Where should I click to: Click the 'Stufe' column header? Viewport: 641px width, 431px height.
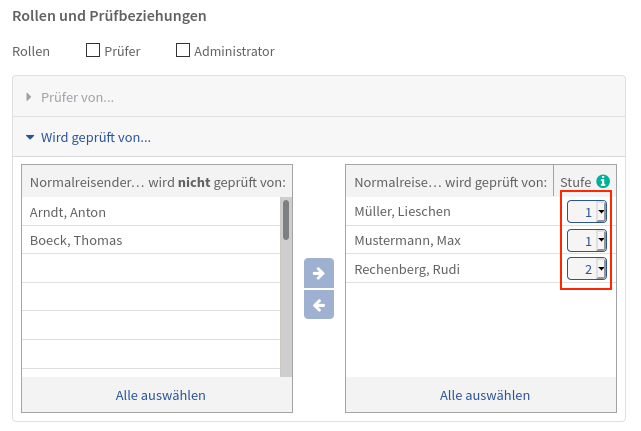coord(575,182)
